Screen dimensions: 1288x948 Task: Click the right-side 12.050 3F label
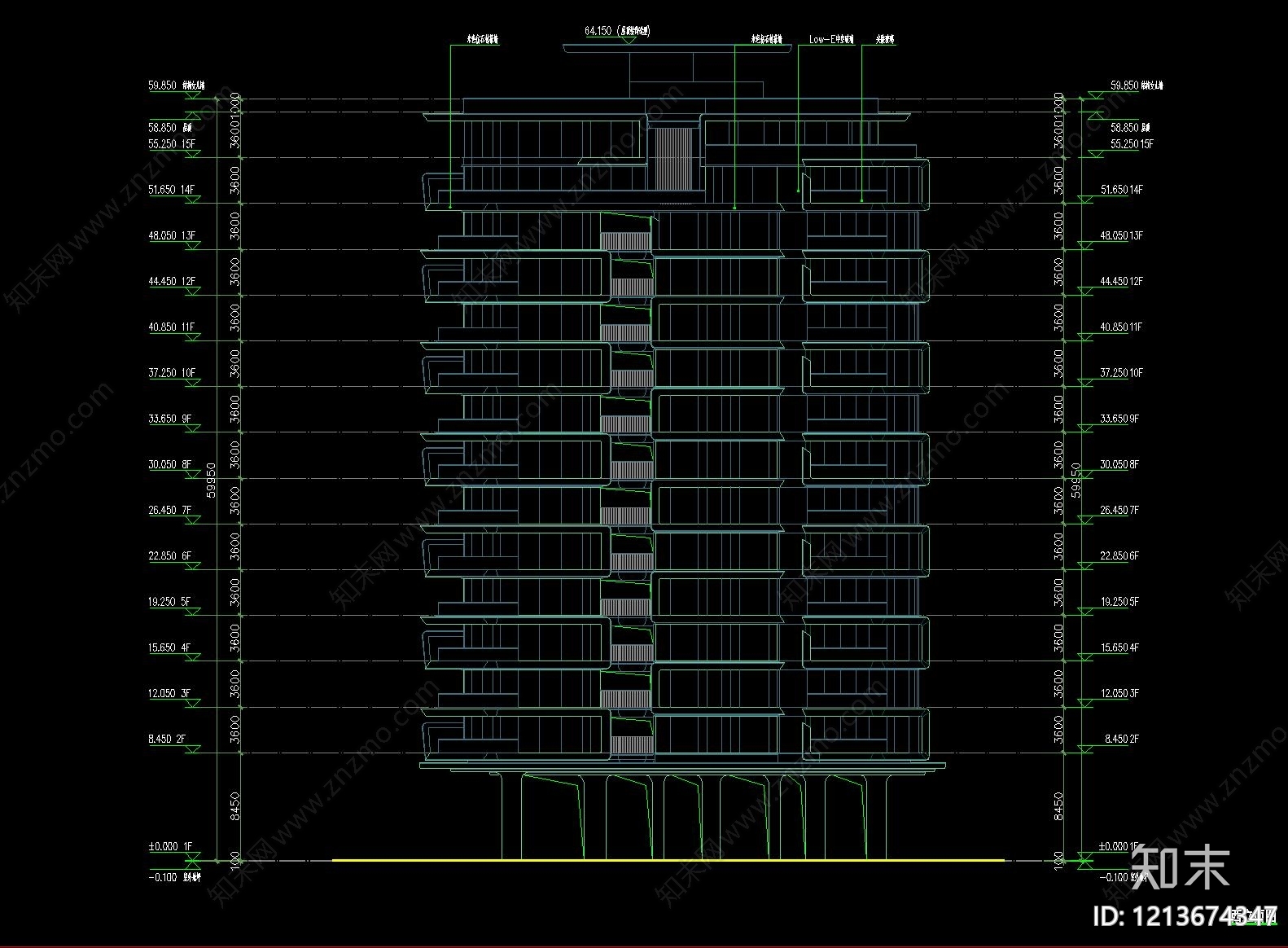click(x=1119, y=694)
